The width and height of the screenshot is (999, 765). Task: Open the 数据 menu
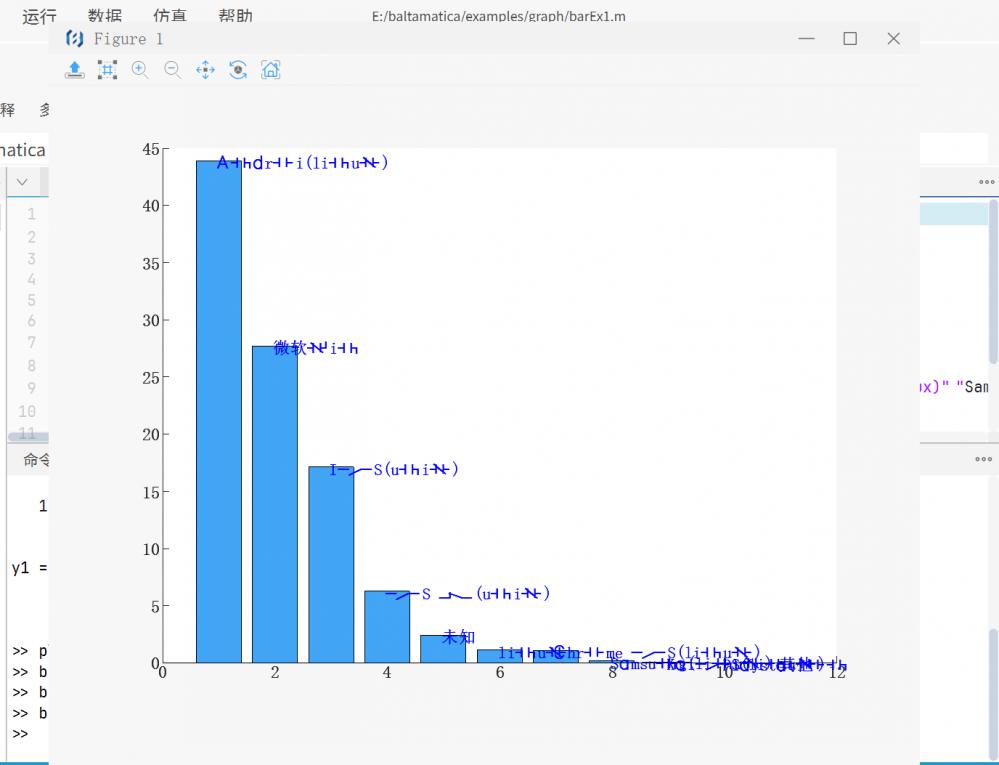click(x=105, y=16)
